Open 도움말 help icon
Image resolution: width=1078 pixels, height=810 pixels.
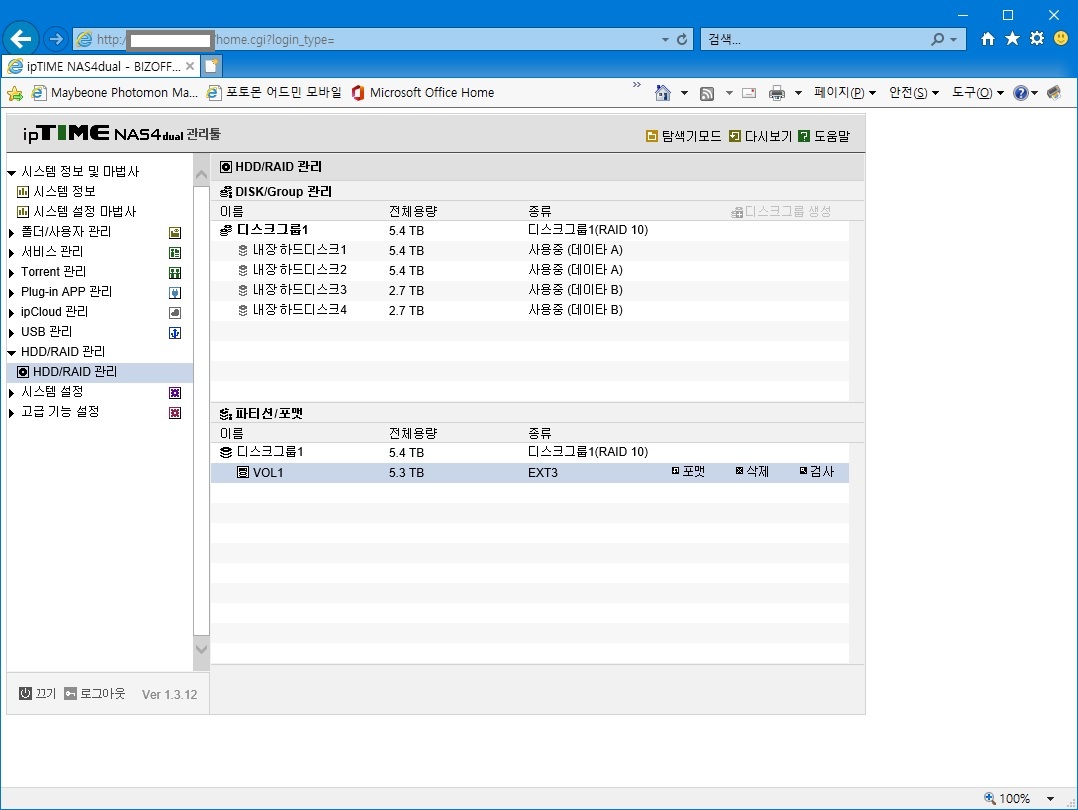(x=804, y=136)
